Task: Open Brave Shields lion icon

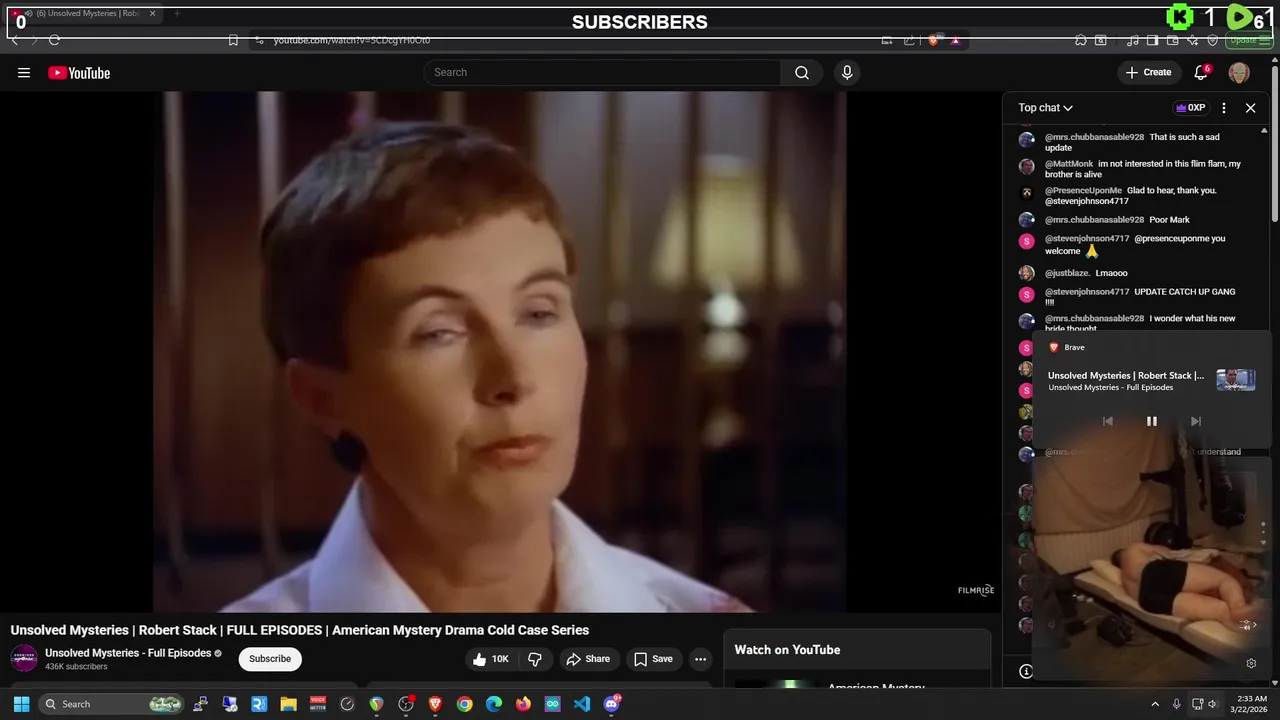Action: [x=934, y=40]
